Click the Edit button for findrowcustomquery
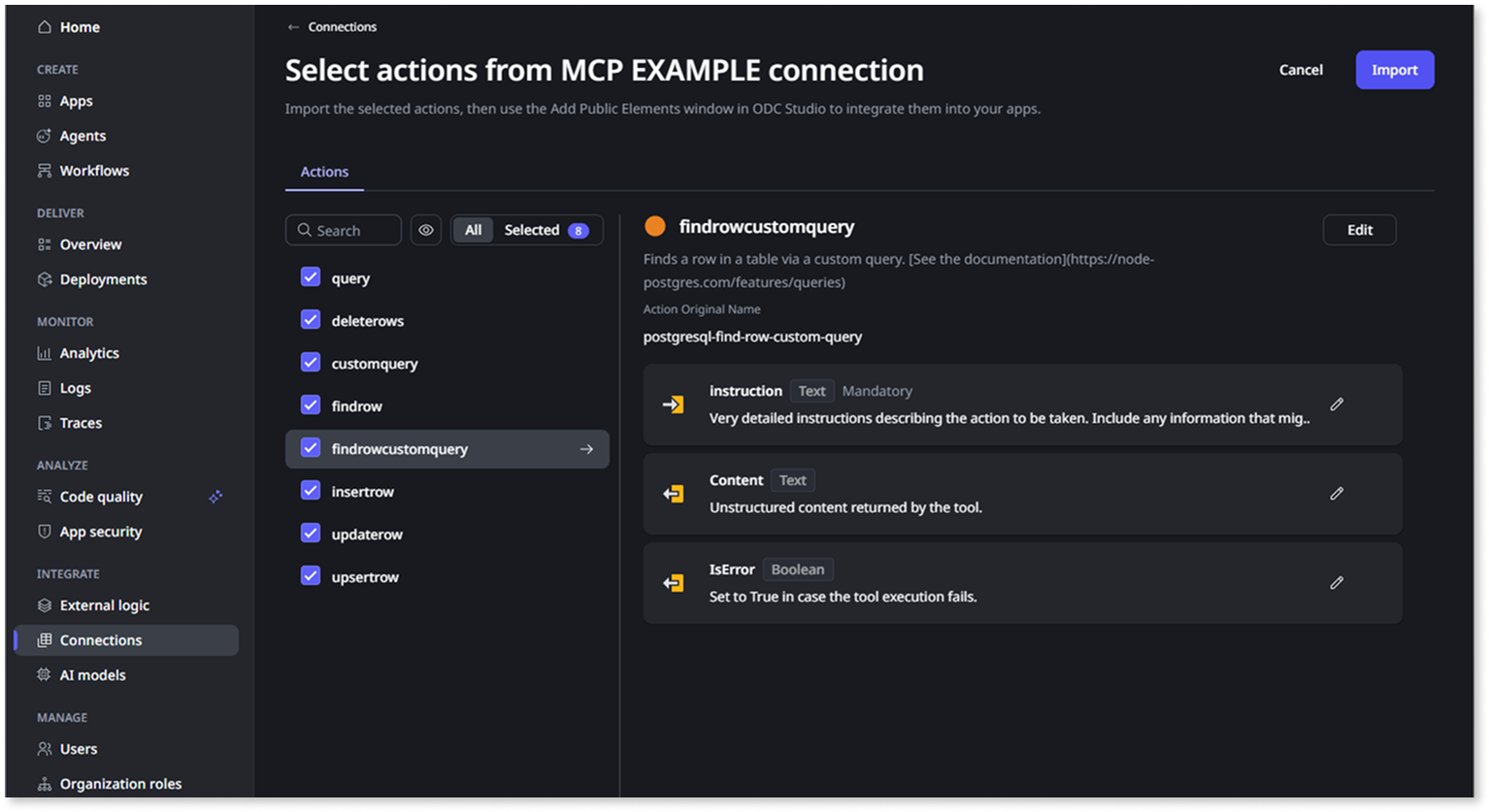The image size is (1489, 812). pyautogui.click(x=1360, y=230)
